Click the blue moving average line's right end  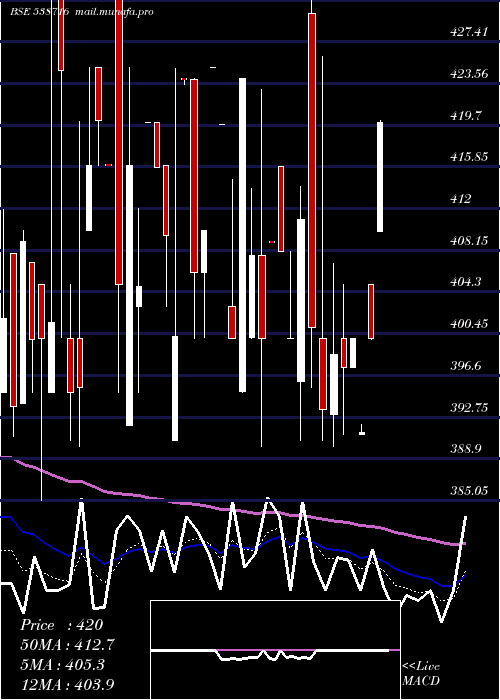click(463, 577)
